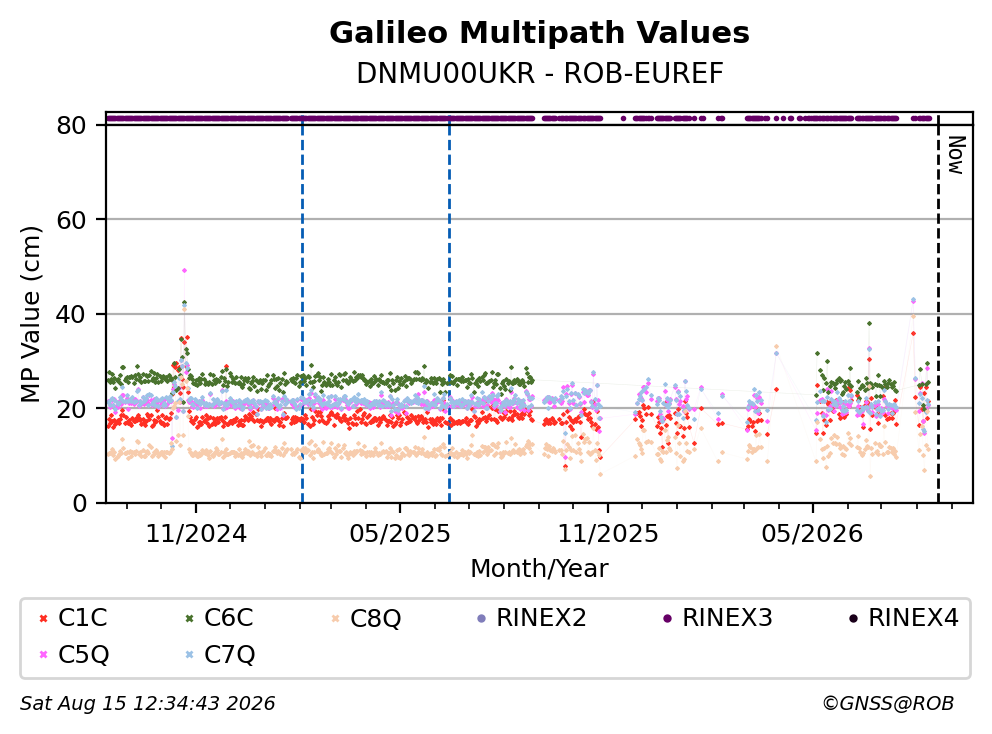This screenshot has height=734, width=992.
Task: Click the MP Value (cm) axis label
Action: pos(30,314)
